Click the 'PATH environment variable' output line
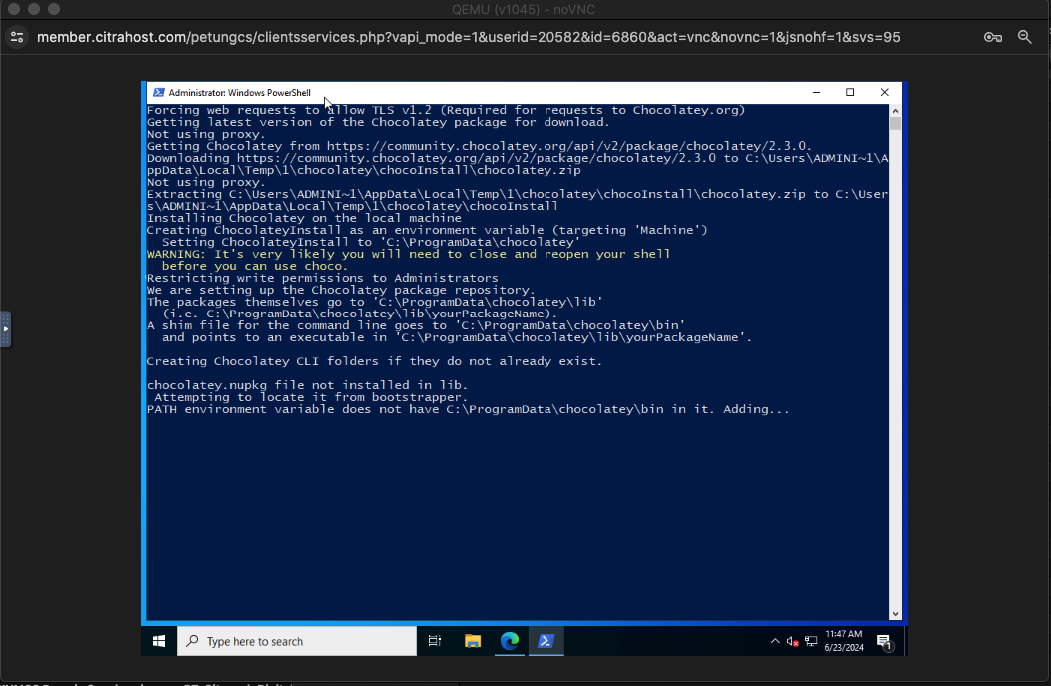This screenshot has width=1051, height=686. pyautogui.click(x=468, y=409)
